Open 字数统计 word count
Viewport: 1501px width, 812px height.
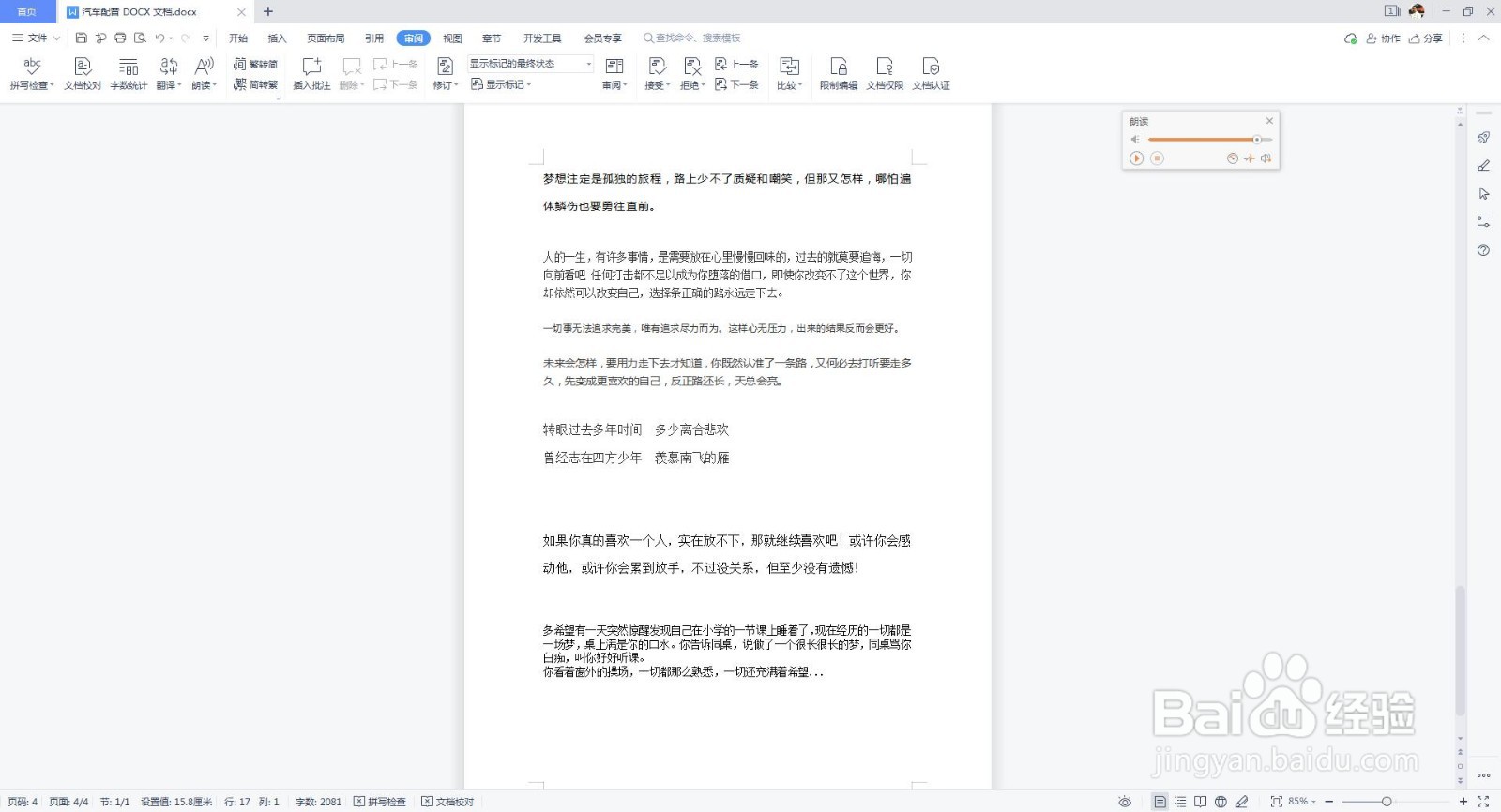[129, 73]
